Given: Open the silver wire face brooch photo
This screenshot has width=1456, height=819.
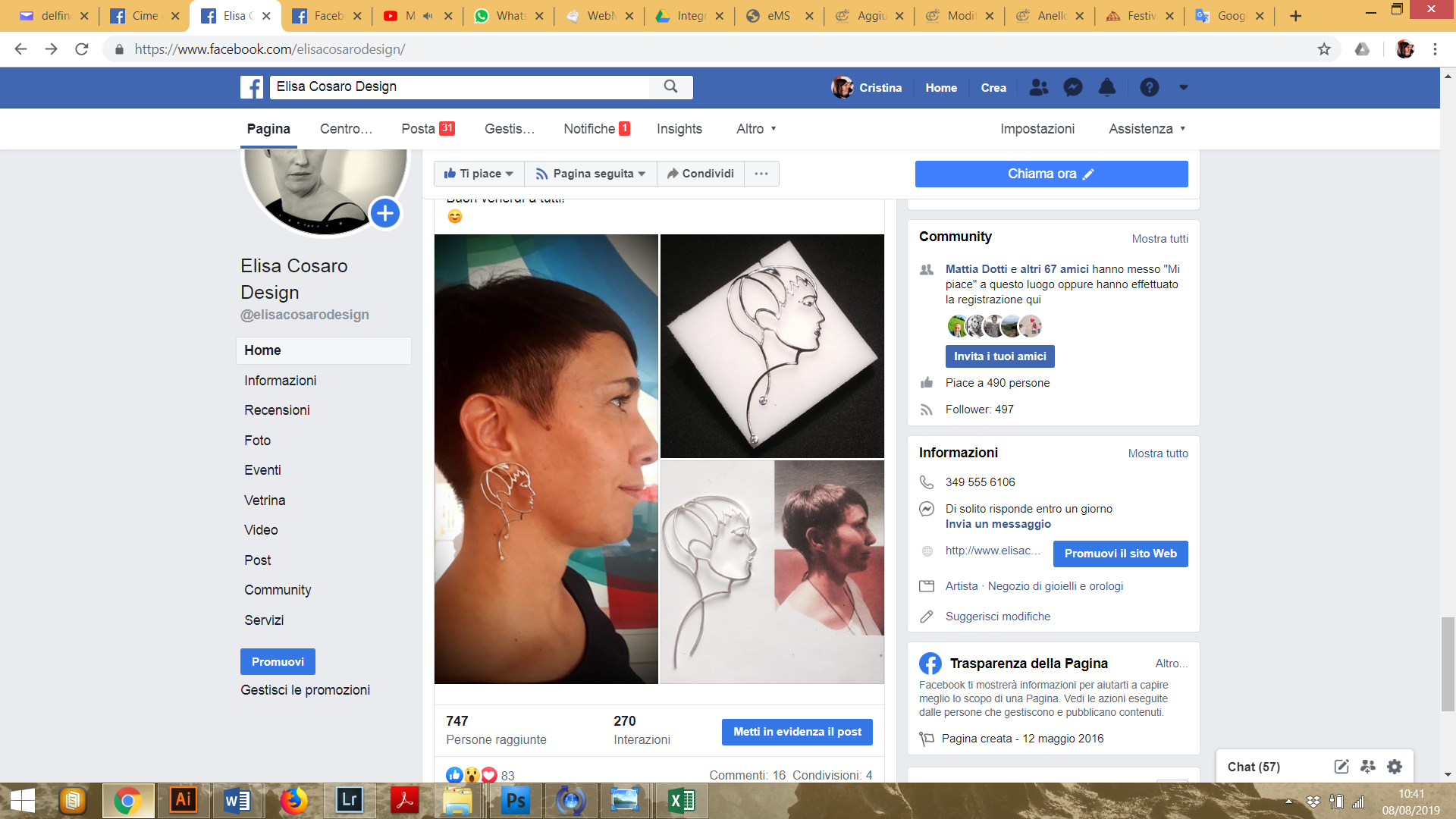Looking at the screenshot, I should pyautogui.click(x=772, y=346).
